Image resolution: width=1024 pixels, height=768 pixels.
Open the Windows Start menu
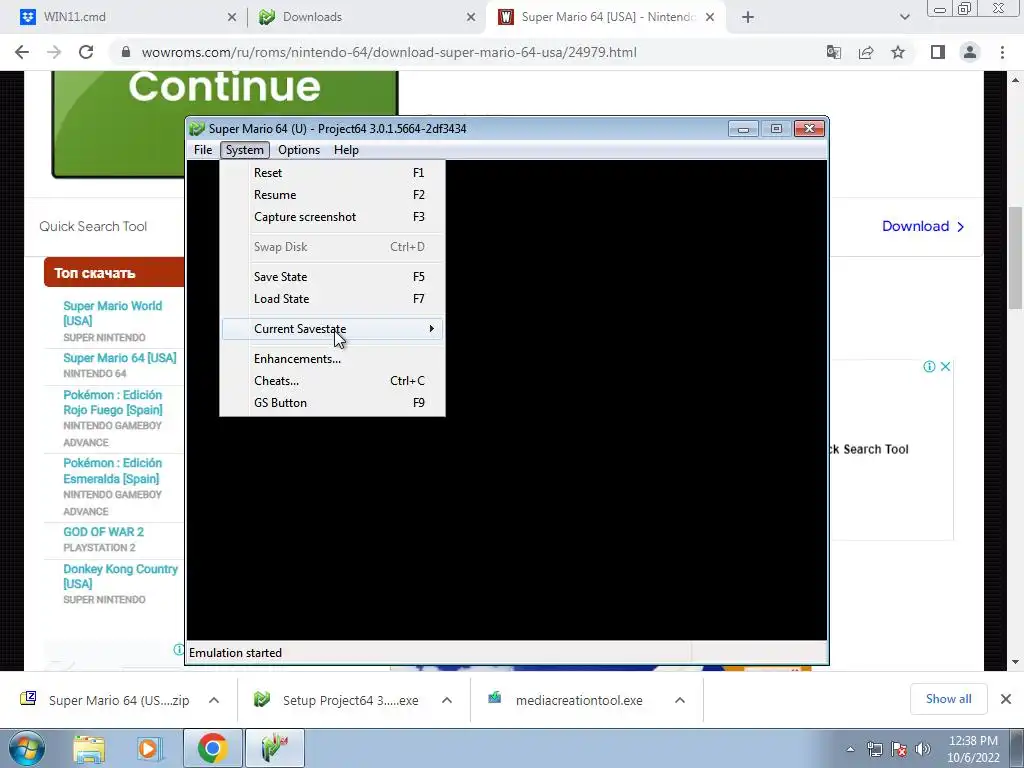26,748
